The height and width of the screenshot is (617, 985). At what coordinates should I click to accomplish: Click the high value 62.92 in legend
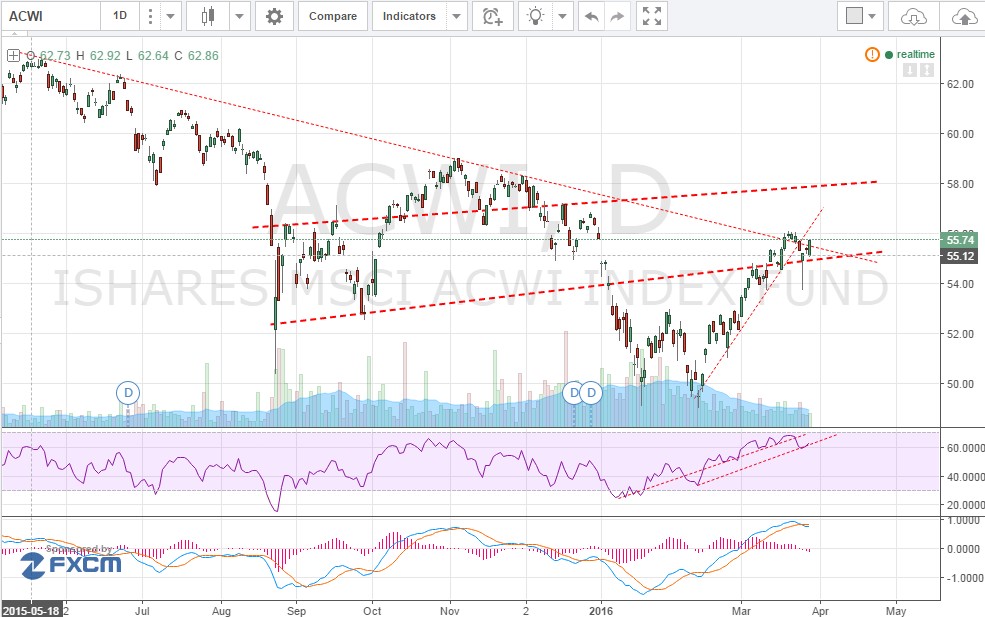click(x=105, y=55)
